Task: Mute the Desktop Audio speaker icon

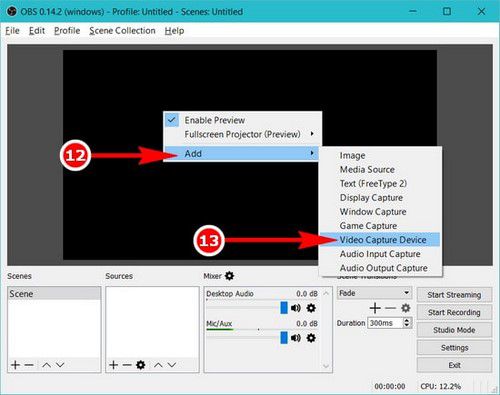Action: click(x=296, y=308)
